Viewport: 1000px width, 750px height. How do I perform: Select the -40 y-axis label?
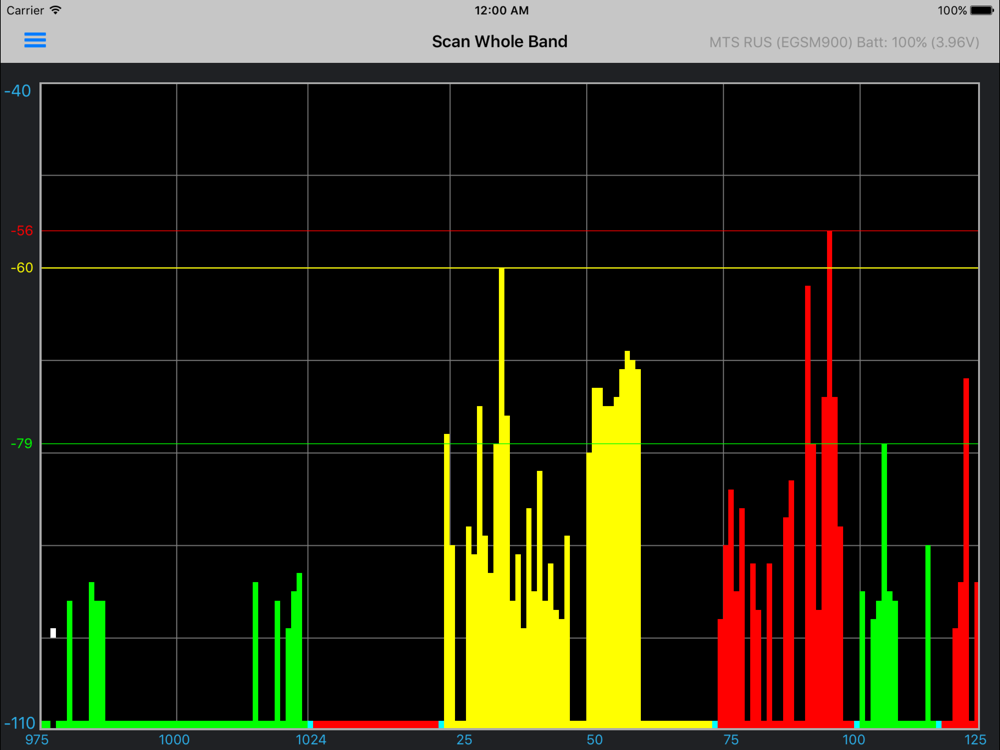click(17, 91)
